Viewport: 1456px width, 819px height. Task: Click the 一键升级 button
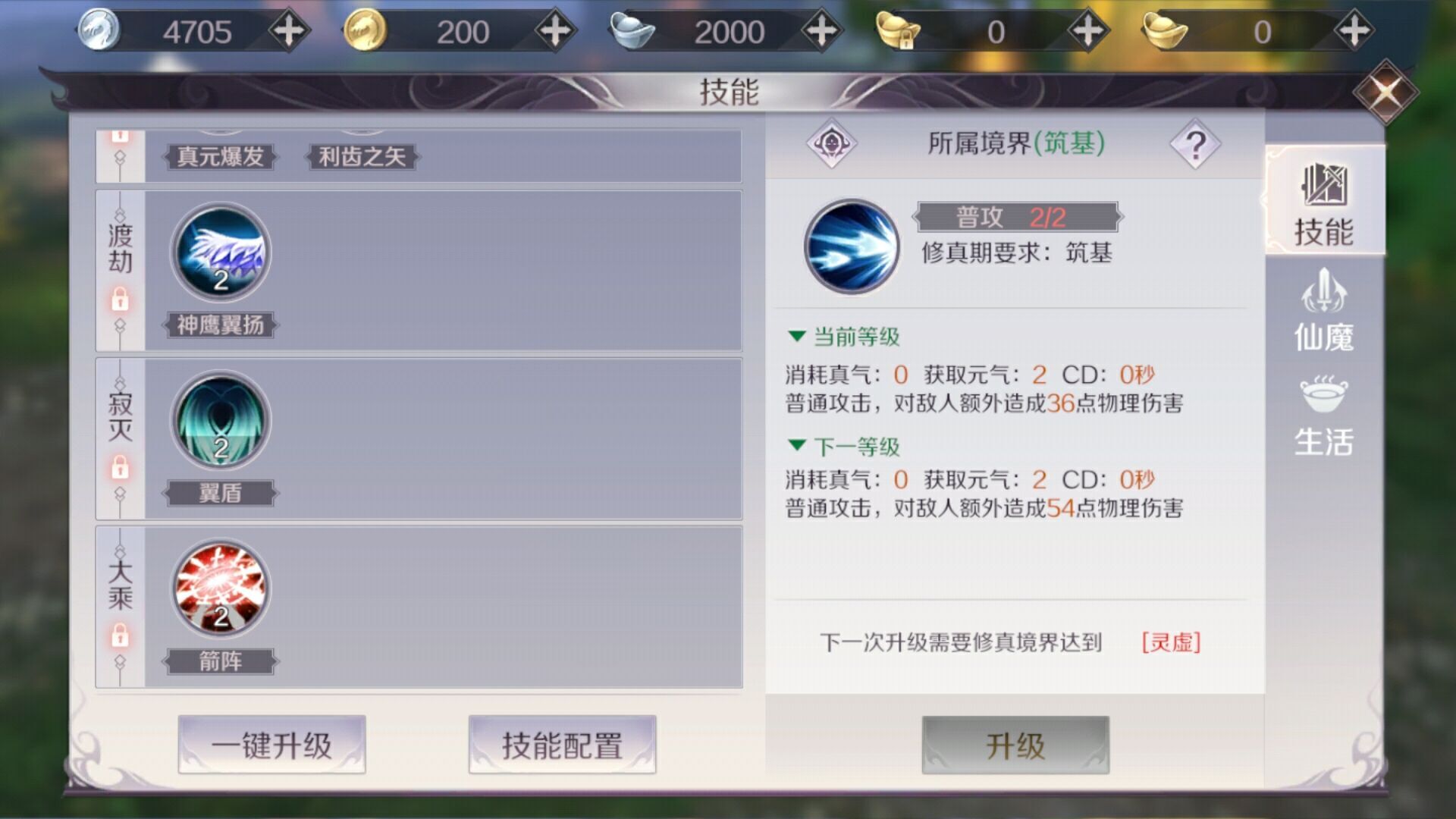click(x=271, y=745)
